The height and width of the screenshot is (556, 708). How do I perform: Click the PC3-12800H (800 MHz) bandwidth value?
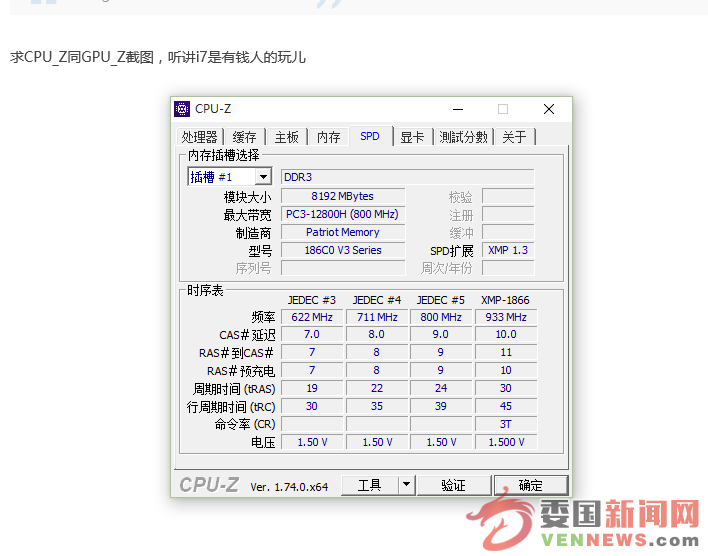click(343, 214)
